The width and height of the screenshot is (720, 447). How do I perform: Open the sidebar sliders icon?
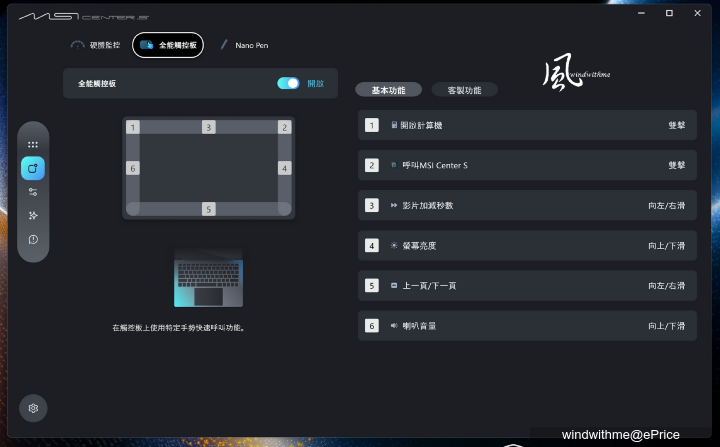click(33, 192)
